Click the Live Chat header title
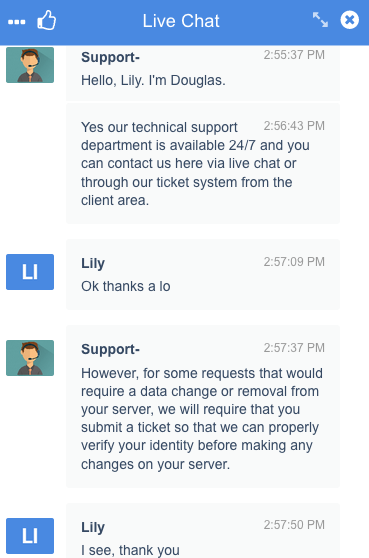Screen dimensions: 369x558 click(181, 21)
